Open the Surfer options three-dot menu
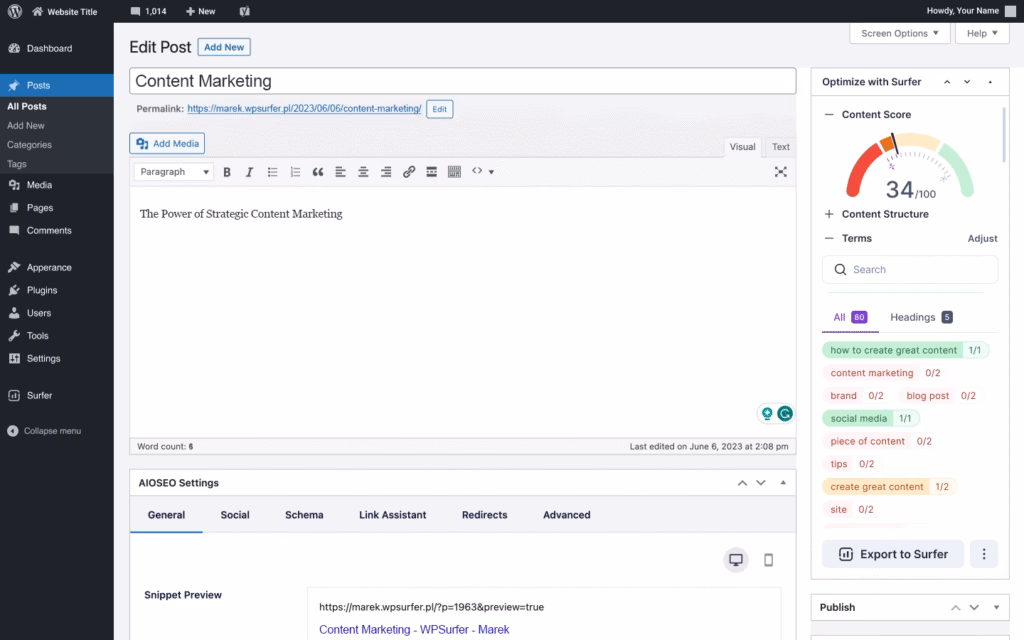Image resolution: width=1024 pixels, height=640 pixels. [984, 554]
